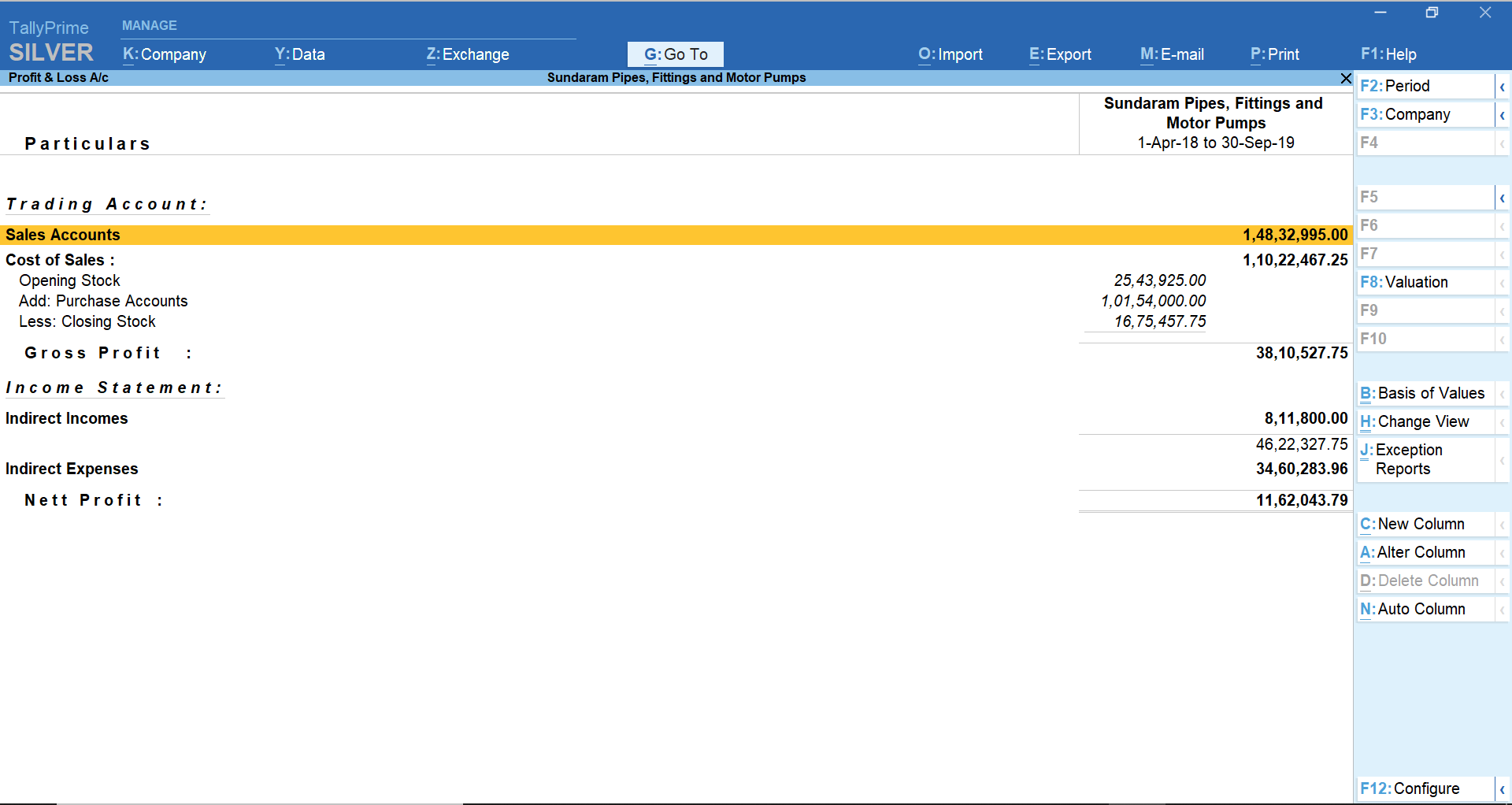This screenshot has height=805, width=1512.
Task: Select the Indirect Incomes row
Action: click(676, 418)
